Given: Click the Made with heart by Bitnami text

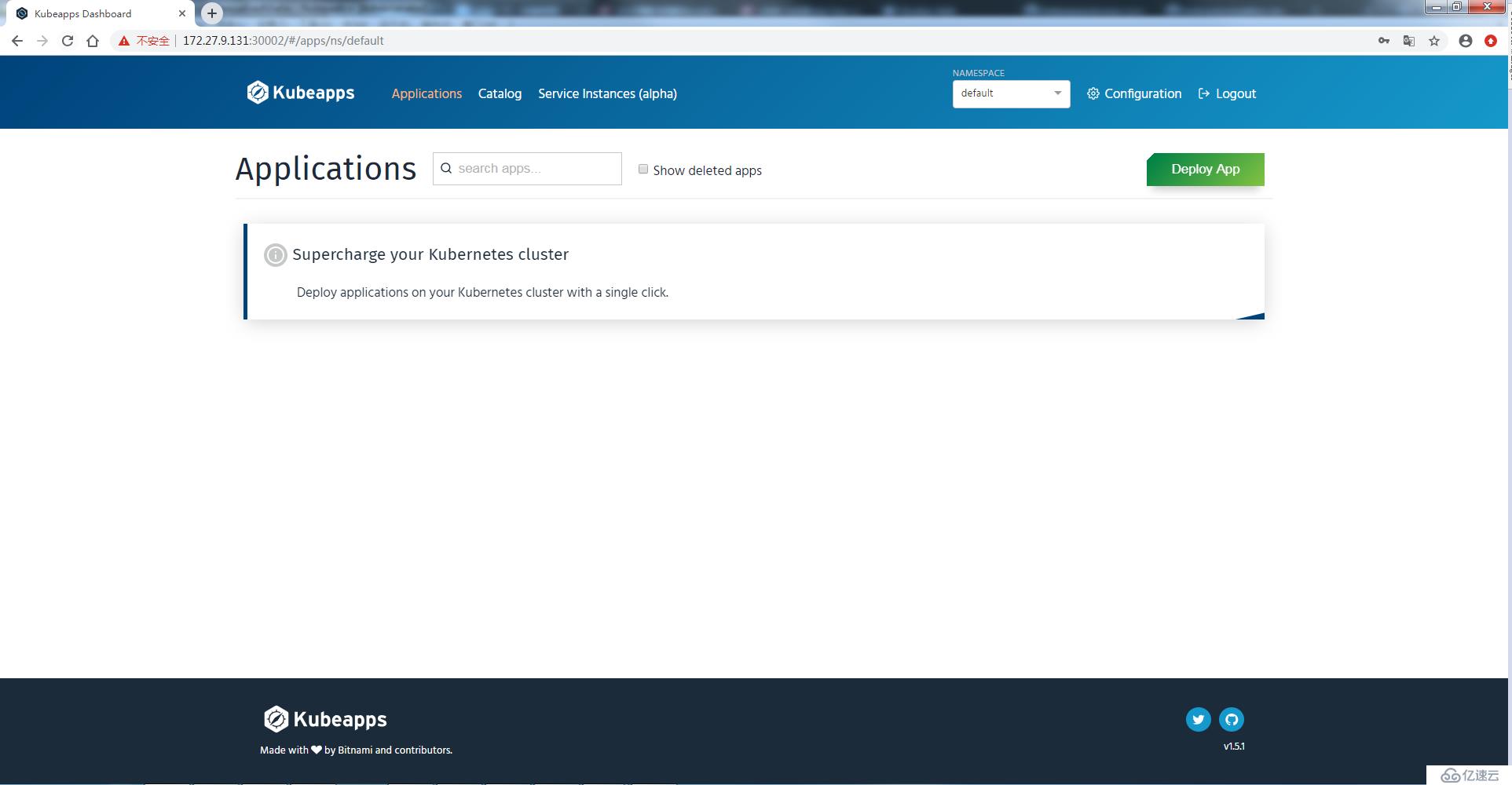Looking at the screenshot, I should (356, 750).
